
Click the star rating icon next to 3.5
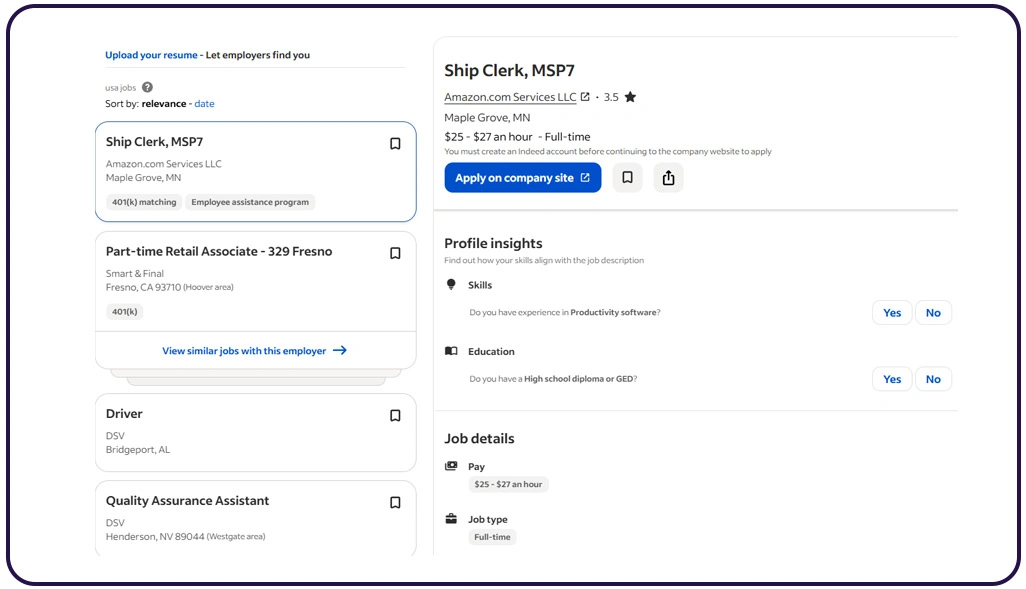pos(630,98)
